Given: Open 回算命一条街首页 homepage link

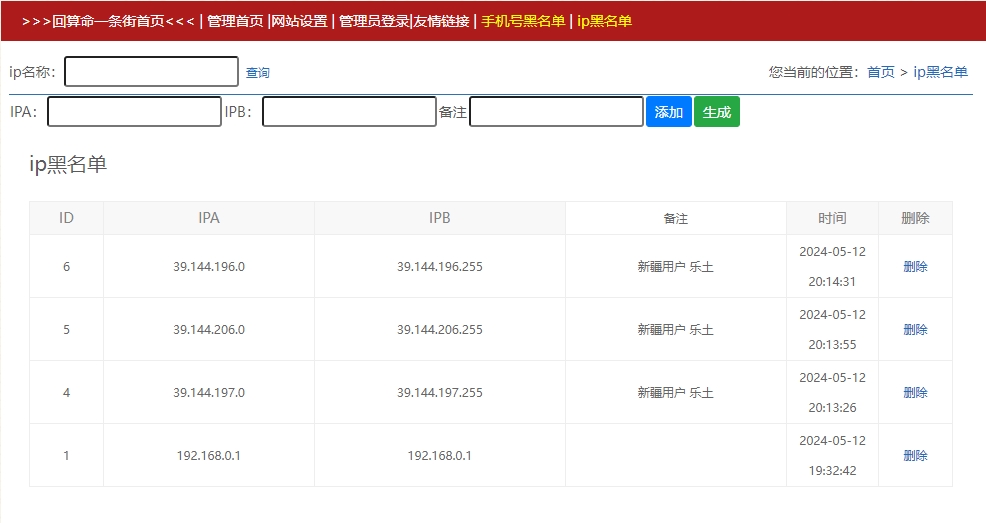Looking at the screenshot, I should coord(108,21).
